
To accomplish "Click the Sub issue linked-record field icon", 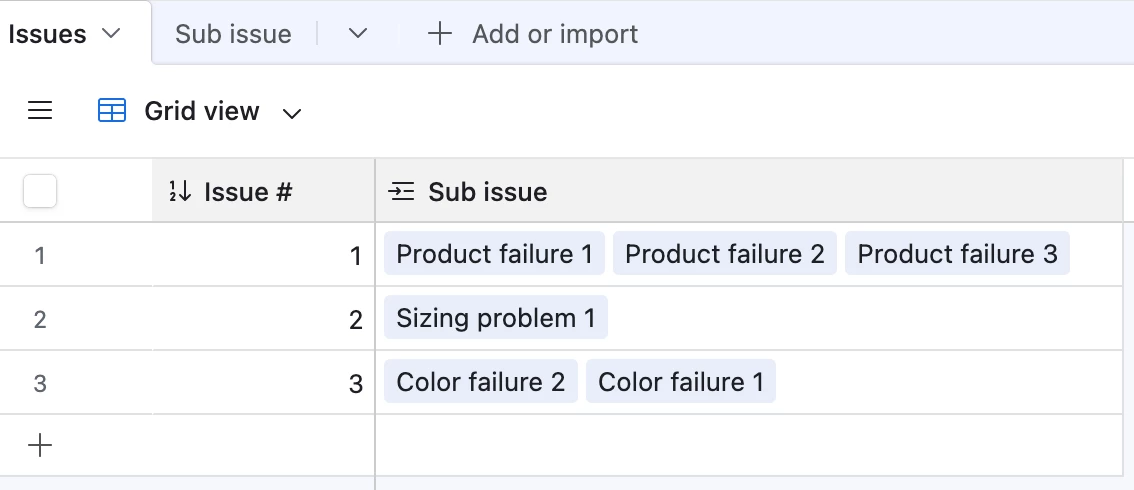I will pyautogui.click(x=402, y=191).
